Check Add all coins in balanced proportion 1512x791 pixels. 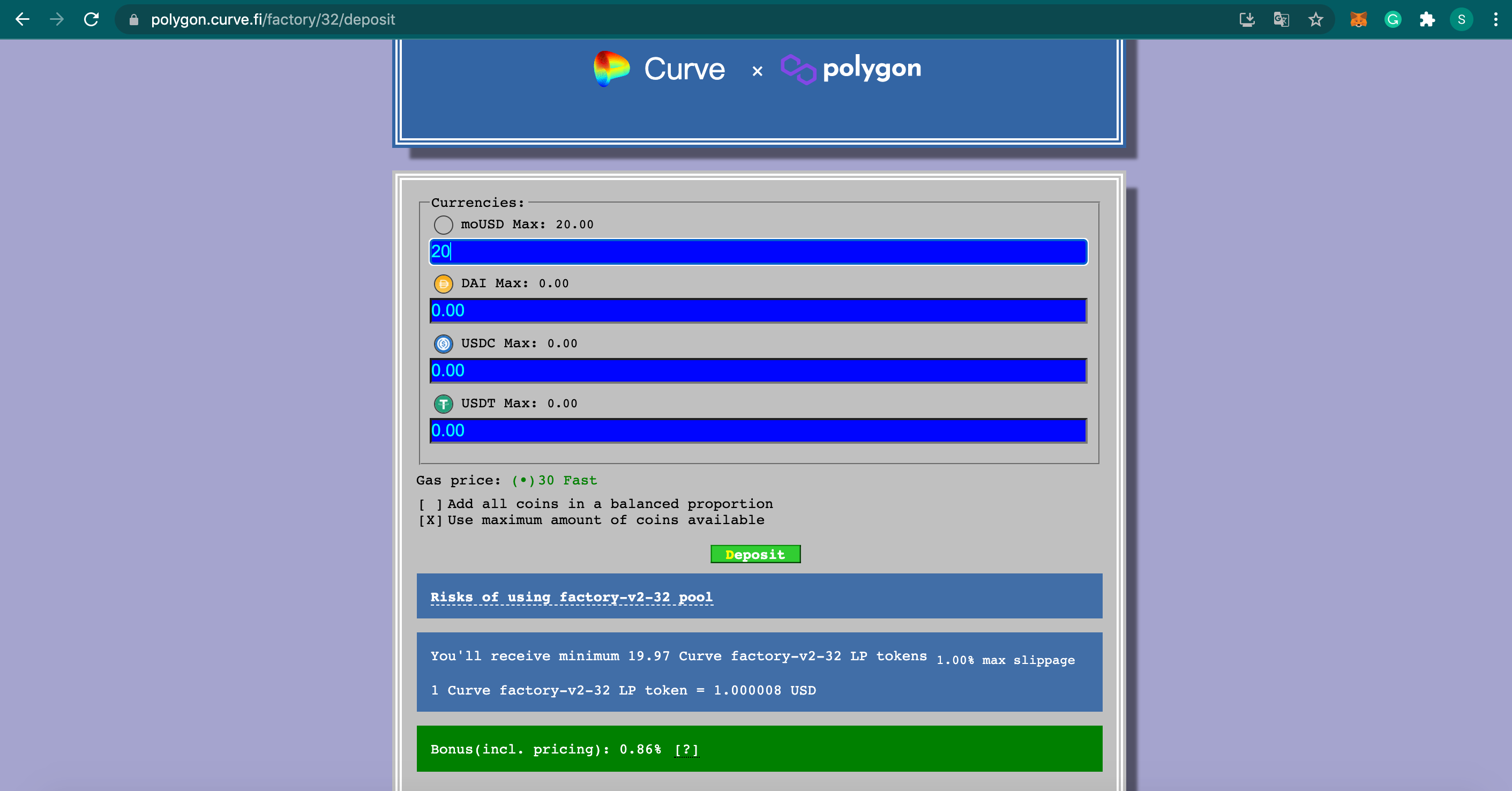tap(595, 504)
